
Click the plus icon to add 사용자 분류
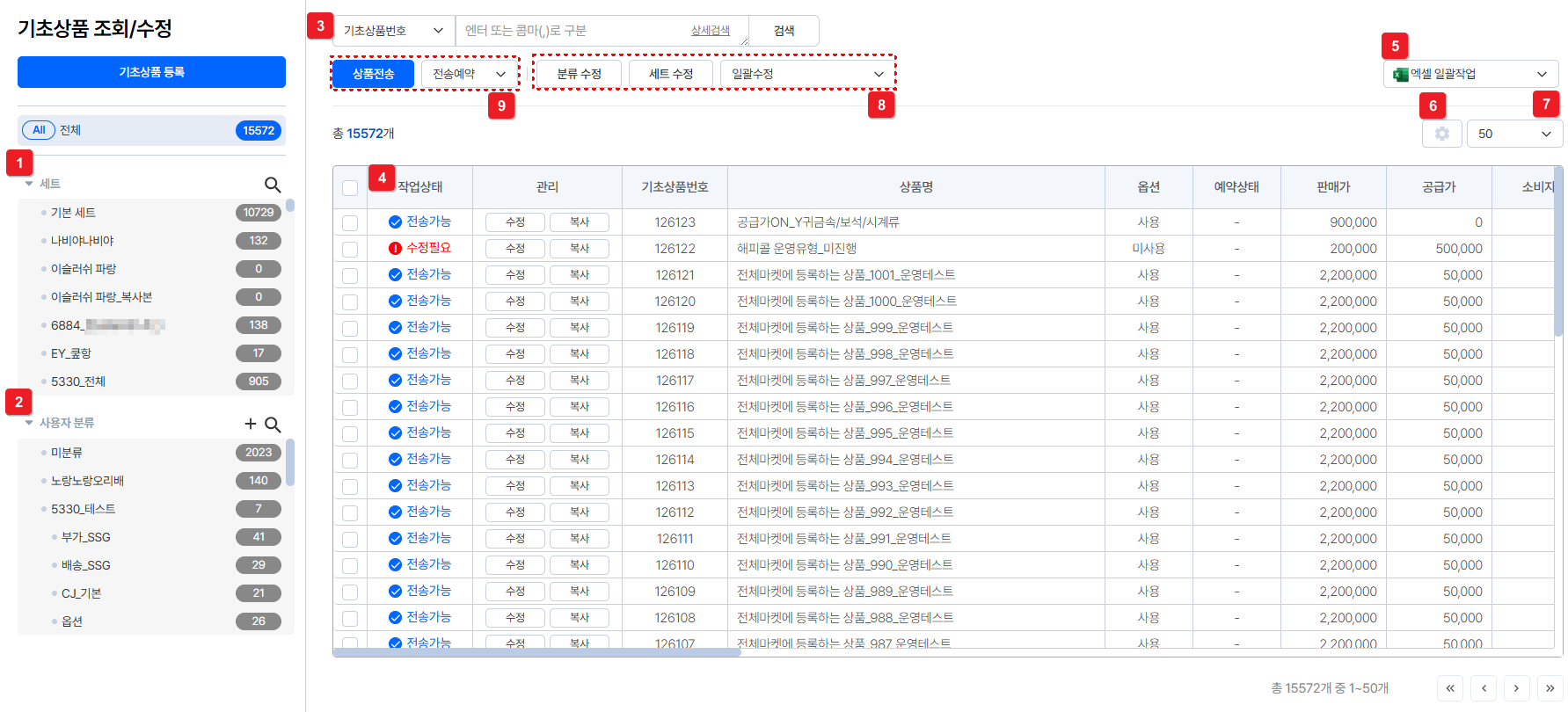click(251, 424)
